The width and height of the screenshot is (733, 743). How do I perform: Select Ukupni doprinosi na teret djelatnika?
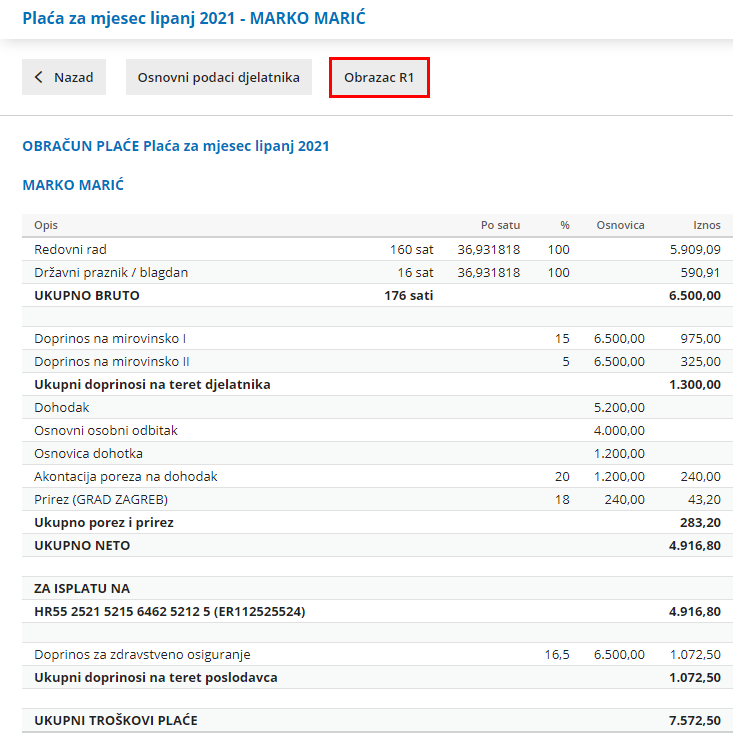click(152, 384)
